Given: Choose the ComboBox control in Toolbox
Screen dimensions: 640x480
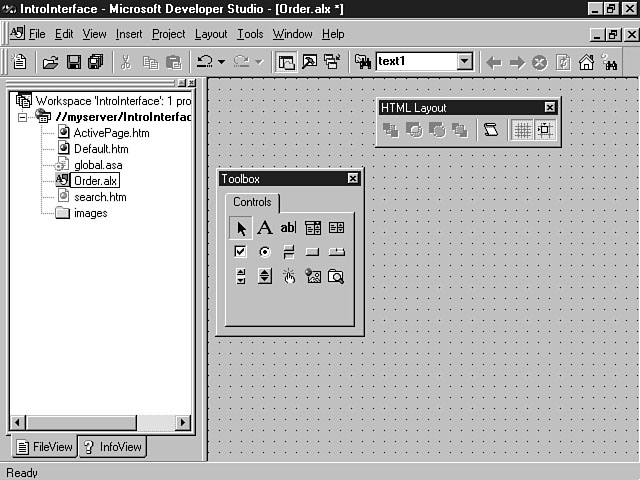Looking at the screenshot, I should [x=313, y=228].
